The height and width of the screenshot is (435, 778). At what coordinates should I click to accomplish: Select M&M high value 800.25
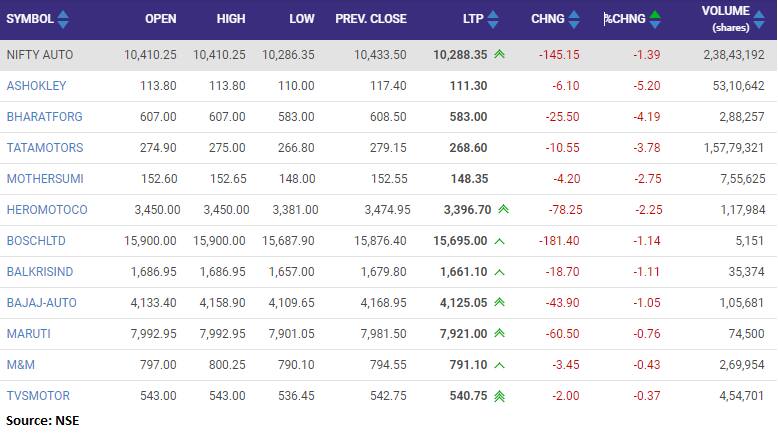tap(227, 365)
